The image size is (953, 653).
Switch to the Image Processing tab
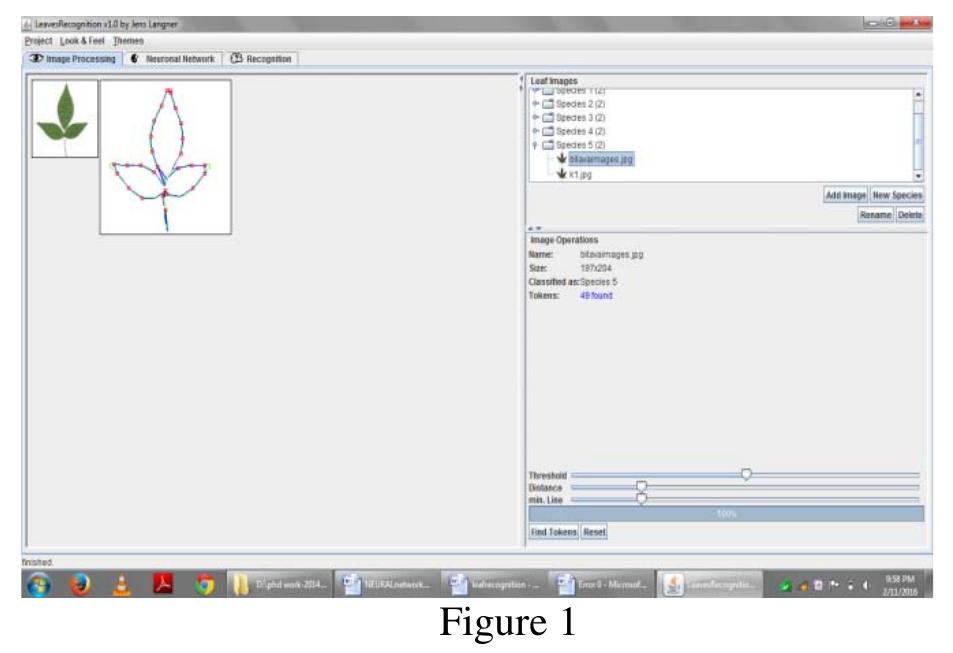73,59
